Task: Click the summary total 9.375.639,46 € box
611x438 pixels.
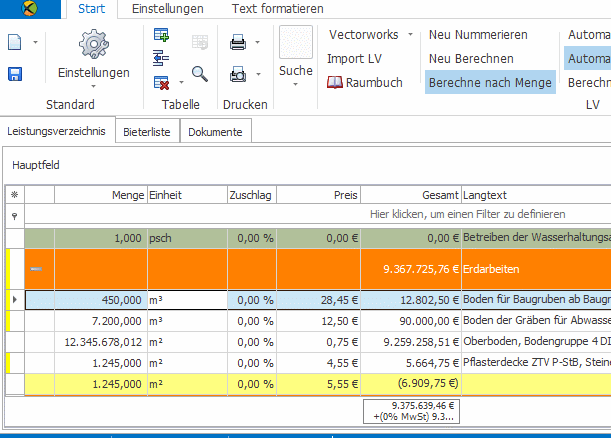Action: (411, 411)
